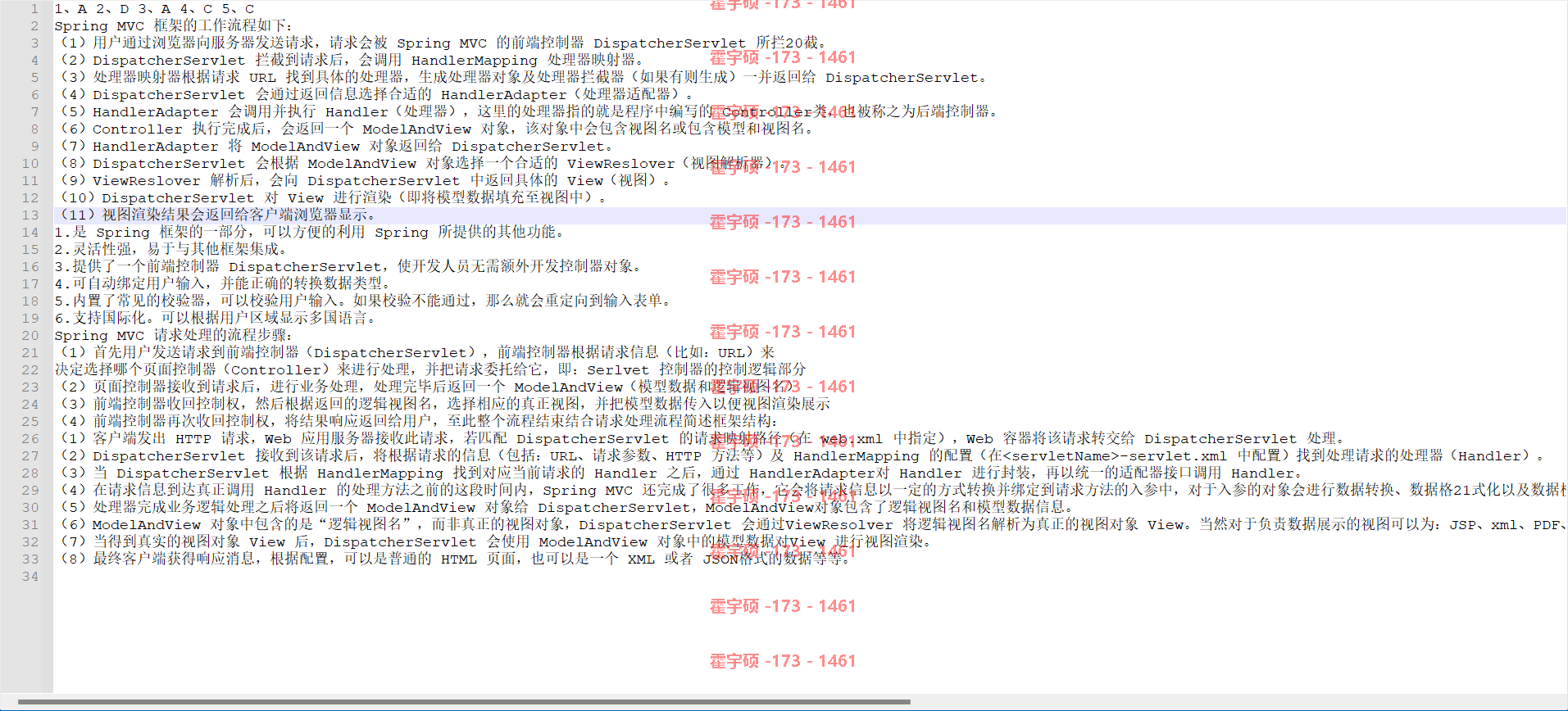Image resolution: width=1568 pixels, height=711 pixels.
Task: Click the line "(10)DispatcherServlet 对 View 进行渲染"
Action: [332, 198]
